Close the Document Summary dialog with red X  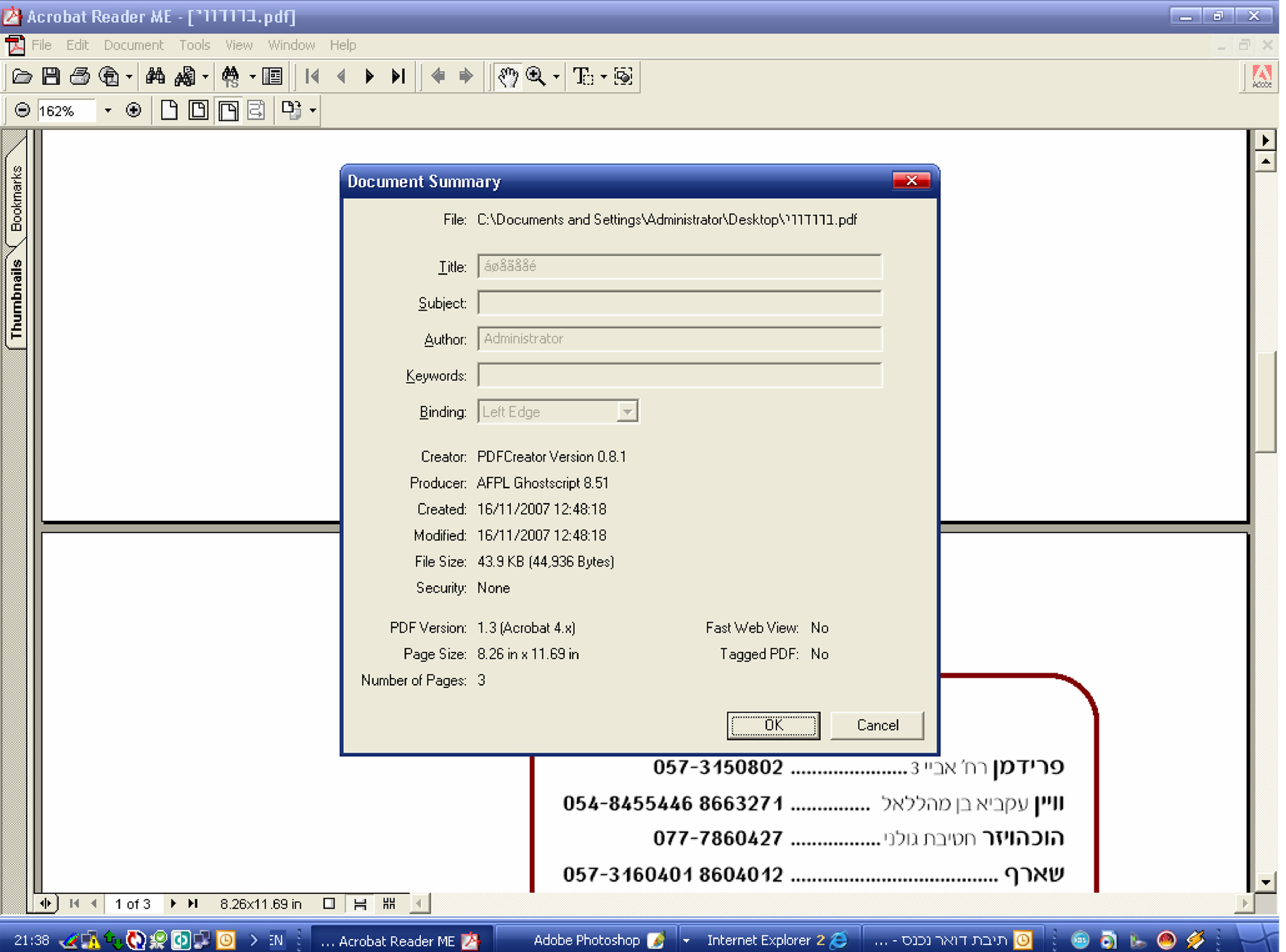pos(912,181)
